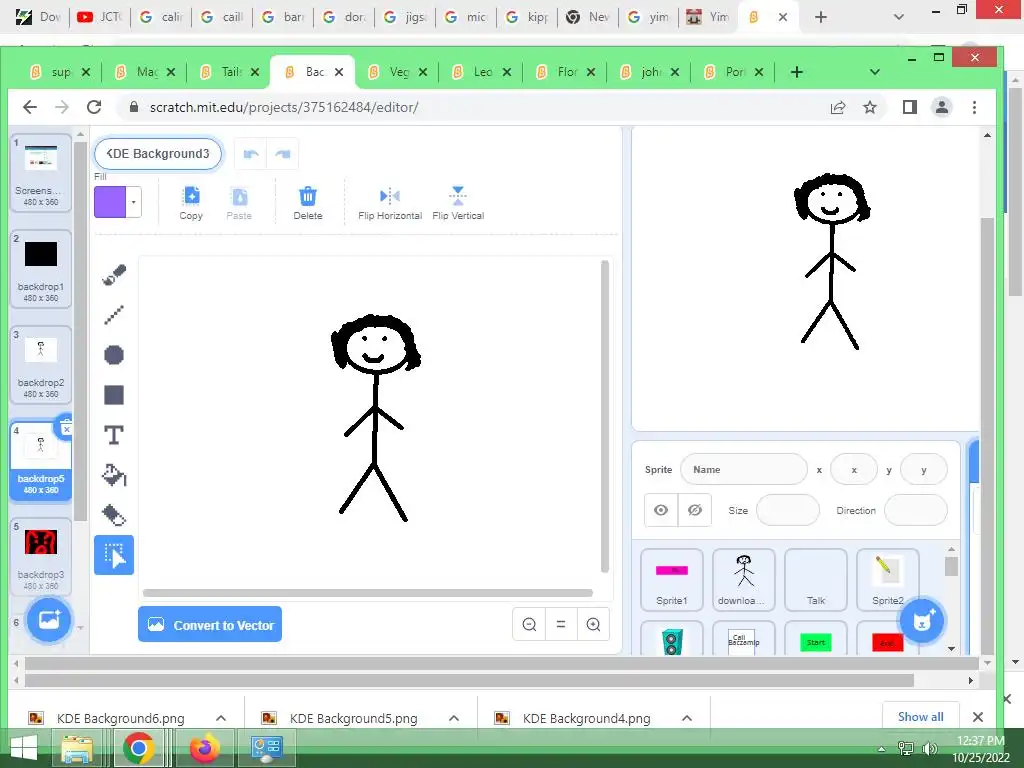Show the sprite with eye icon
The height and width of the screenshot is (768, 1024).
click(661, 510)
